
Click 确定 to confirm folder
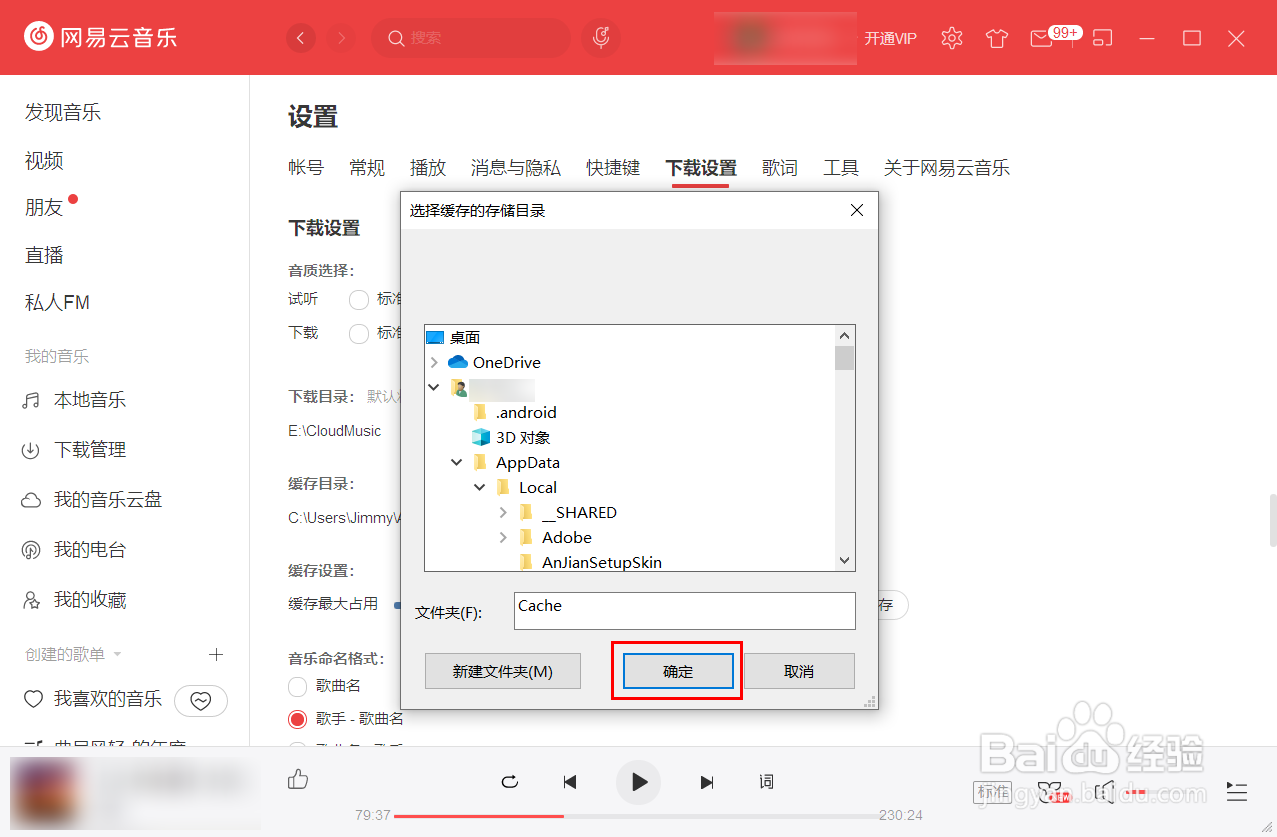pyautogui.click(x=678, y=671)
